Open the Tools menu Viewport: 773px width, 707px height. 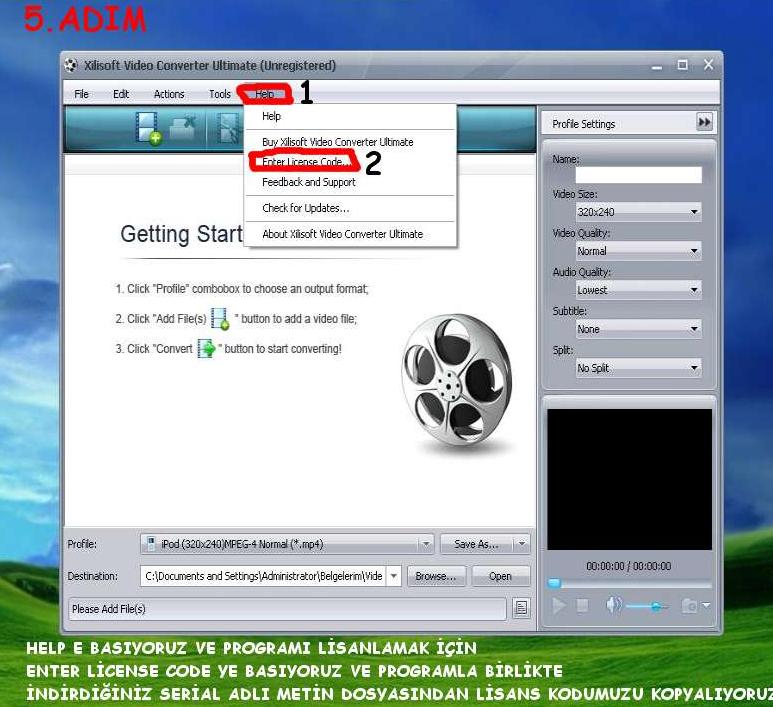220,94
